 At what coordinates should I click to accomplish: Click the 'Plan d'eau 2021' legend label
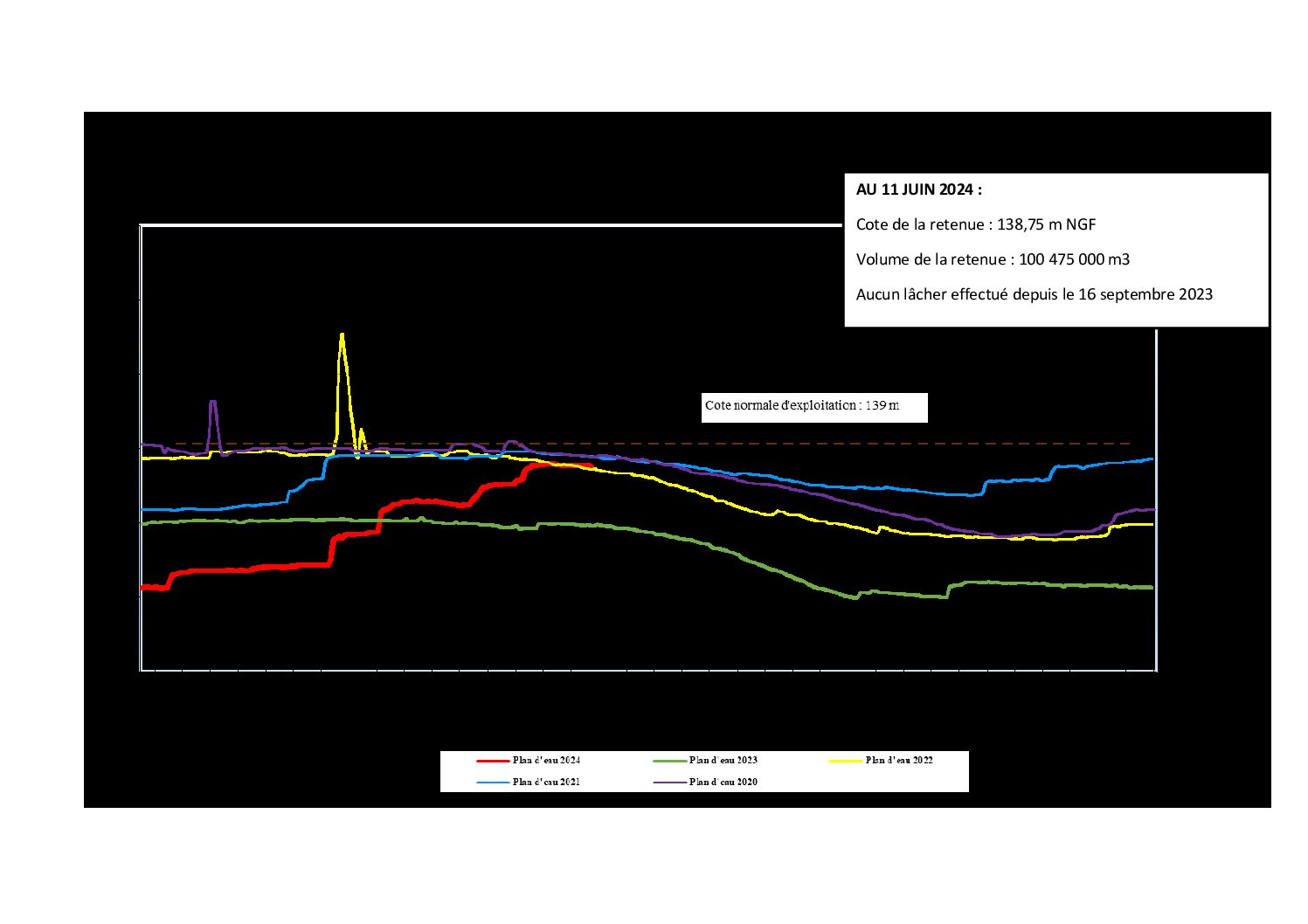pyautogui.click(x=546, y=782)
